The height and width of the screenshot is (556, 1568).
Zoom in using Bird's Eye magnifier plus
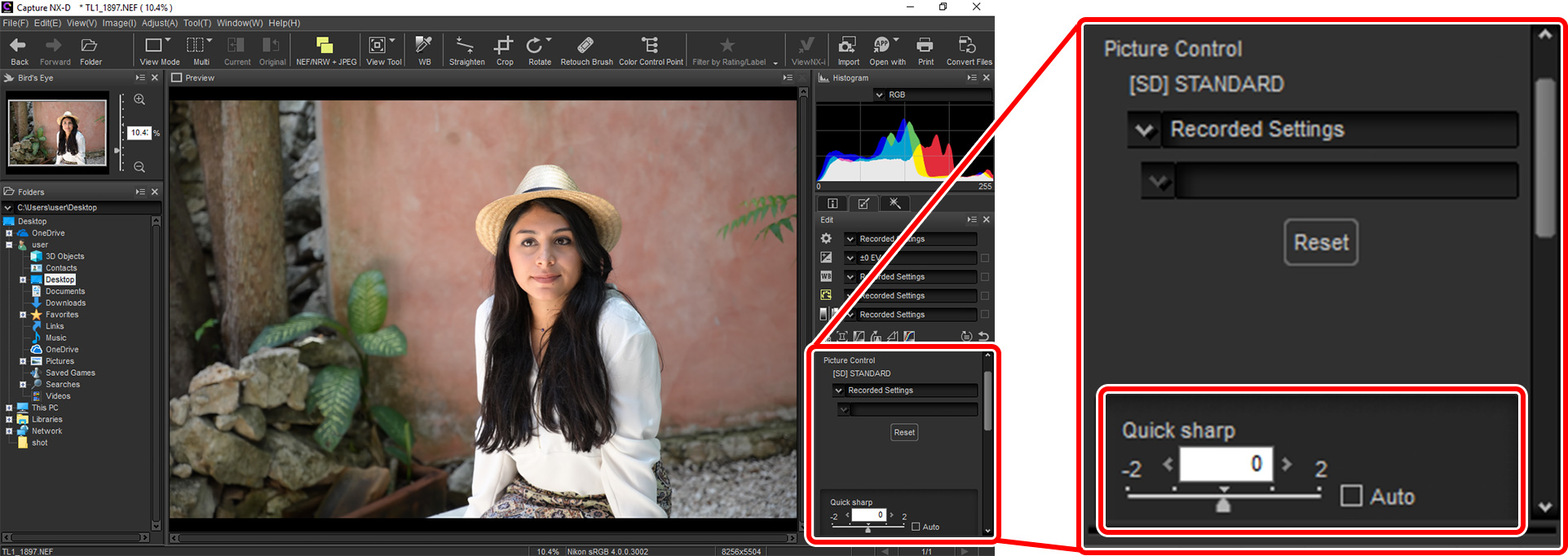coord(139,99)
